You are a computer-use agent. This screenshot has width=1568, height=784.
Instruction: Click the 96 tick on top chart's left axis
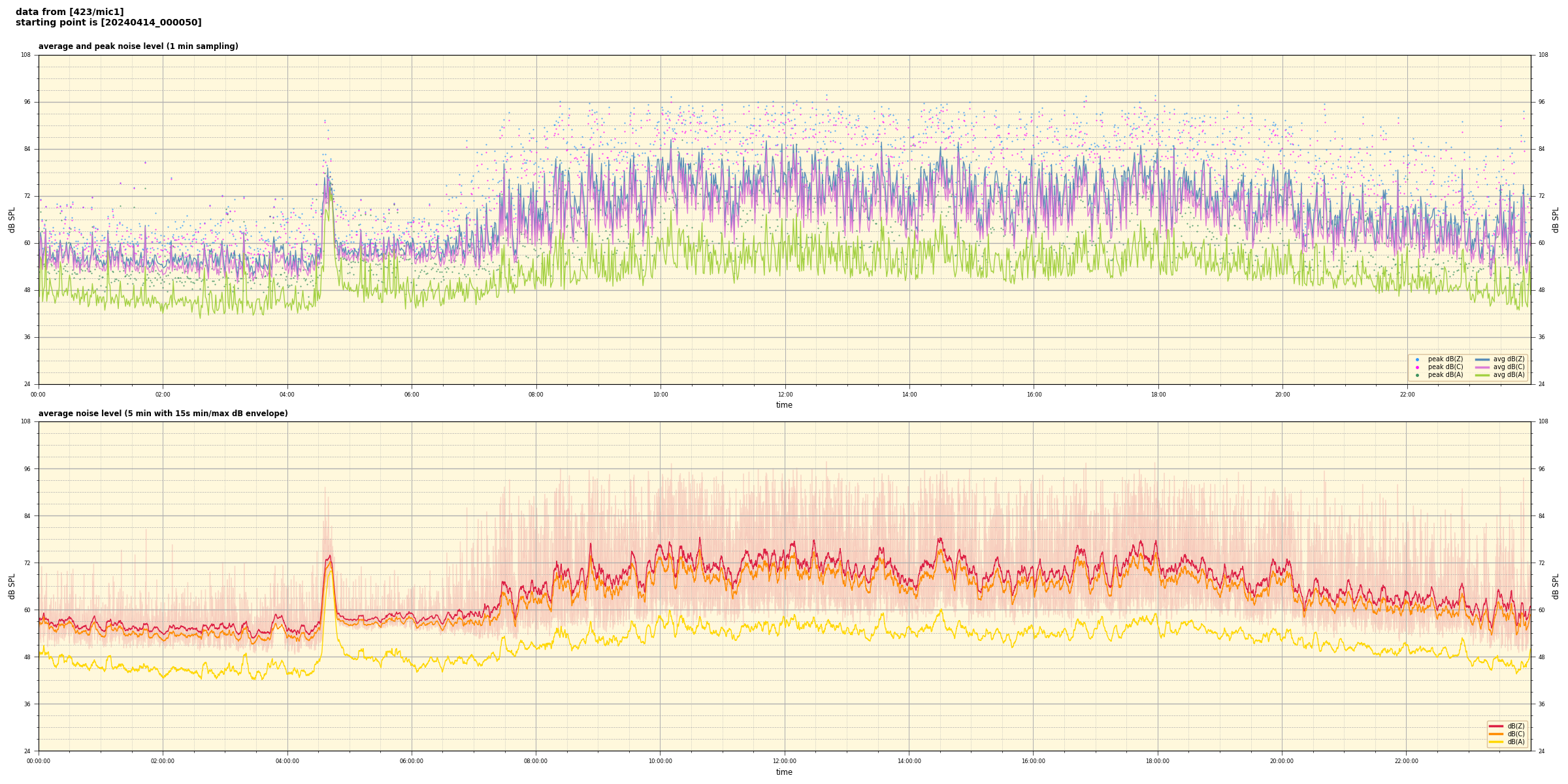[27, 102]
